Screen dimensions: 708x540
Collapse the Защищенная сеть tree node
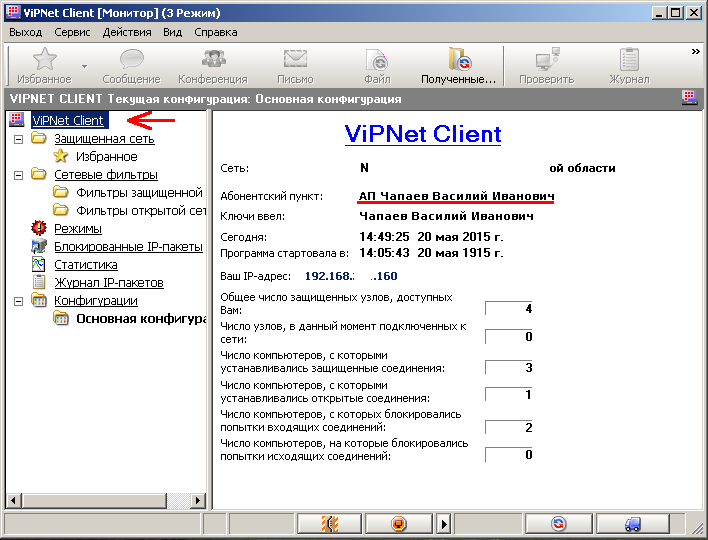pyautogui.click(x=19, y=140)
